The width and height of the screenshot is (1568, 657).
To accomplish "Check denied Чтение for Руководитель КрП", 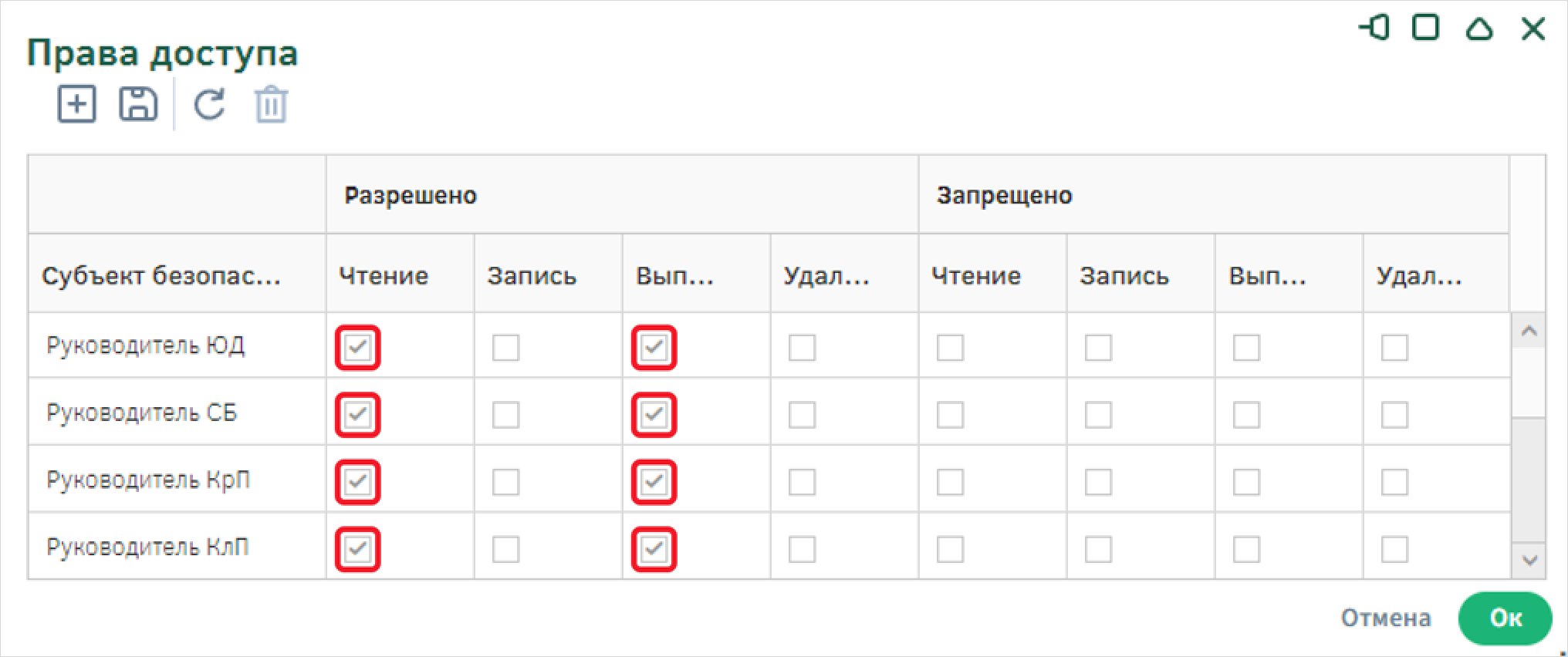I will coord(950,482).
